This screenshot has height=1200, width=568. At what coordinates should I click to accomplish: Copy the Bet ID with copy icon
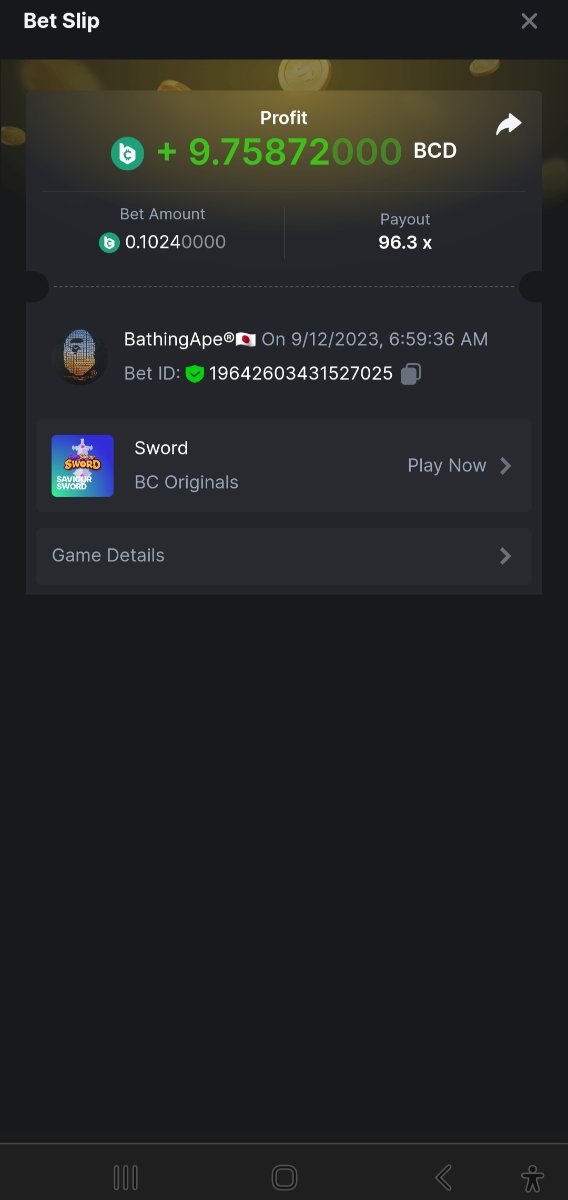pyautogui.click(x=411, y=374)
